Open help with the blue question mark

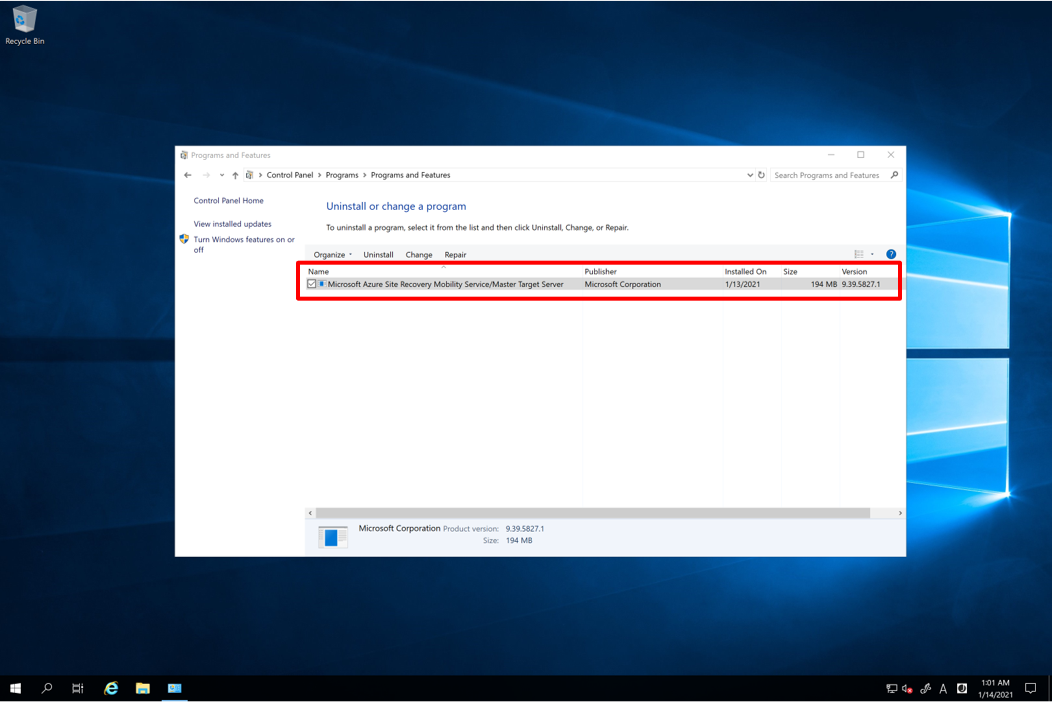tap(891, 254)
